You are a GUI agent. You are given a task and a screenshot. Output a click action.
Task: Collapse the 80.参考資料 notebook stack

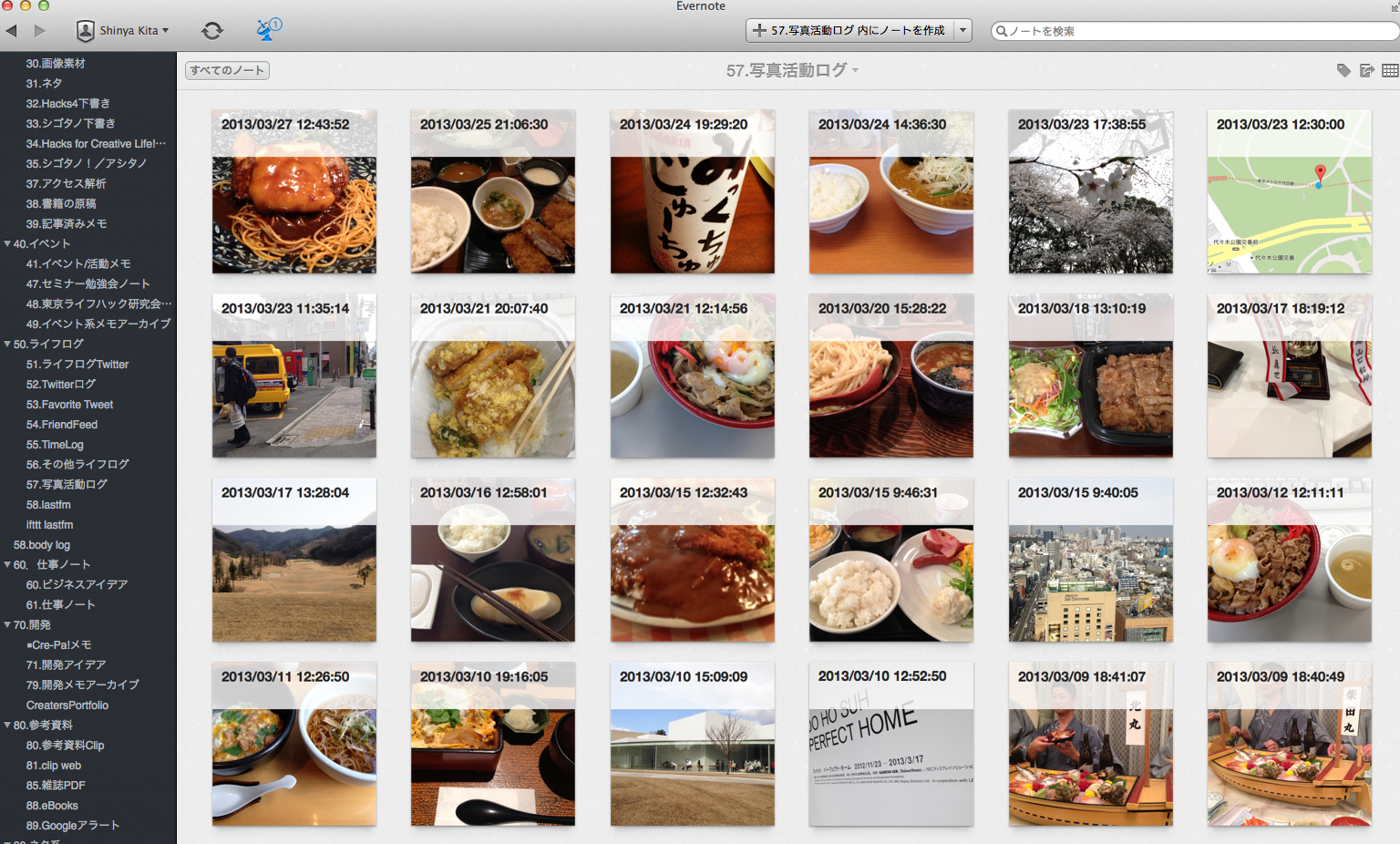click(7, 726)
